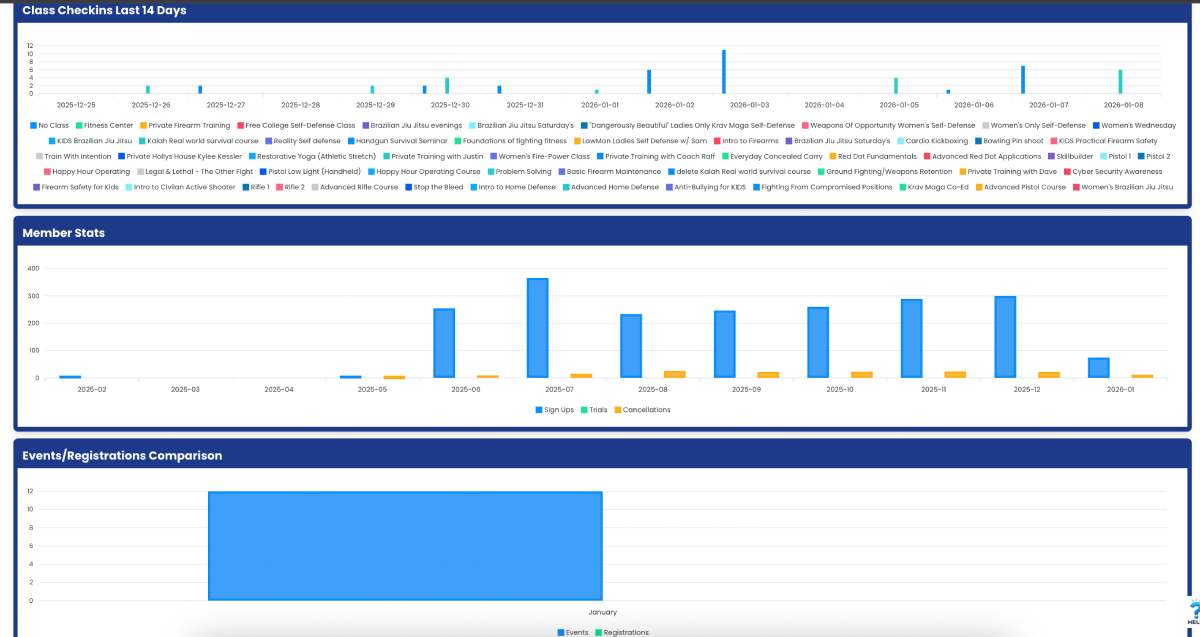Toggle Krav Maga Co-Ed legend item
This screenshot has height=637, width=1200.
pos(934,187)
